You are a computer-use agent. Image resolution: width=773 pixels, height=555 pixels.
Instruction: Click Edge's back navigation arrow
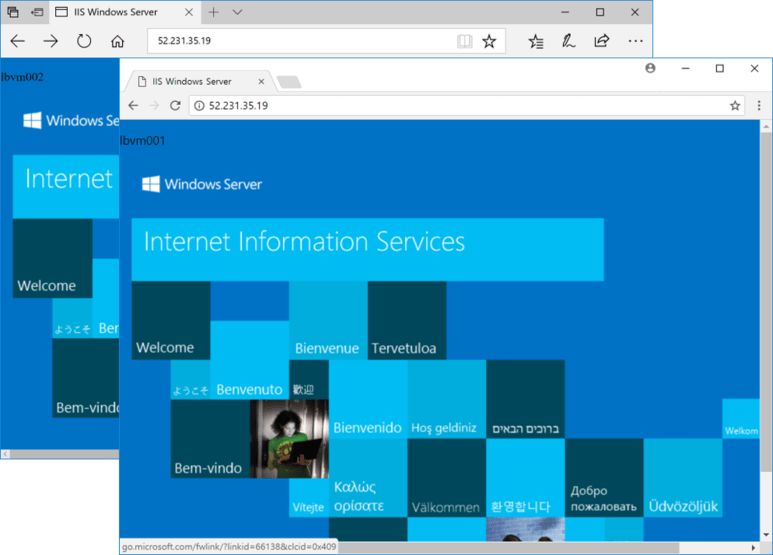(18, 42)
